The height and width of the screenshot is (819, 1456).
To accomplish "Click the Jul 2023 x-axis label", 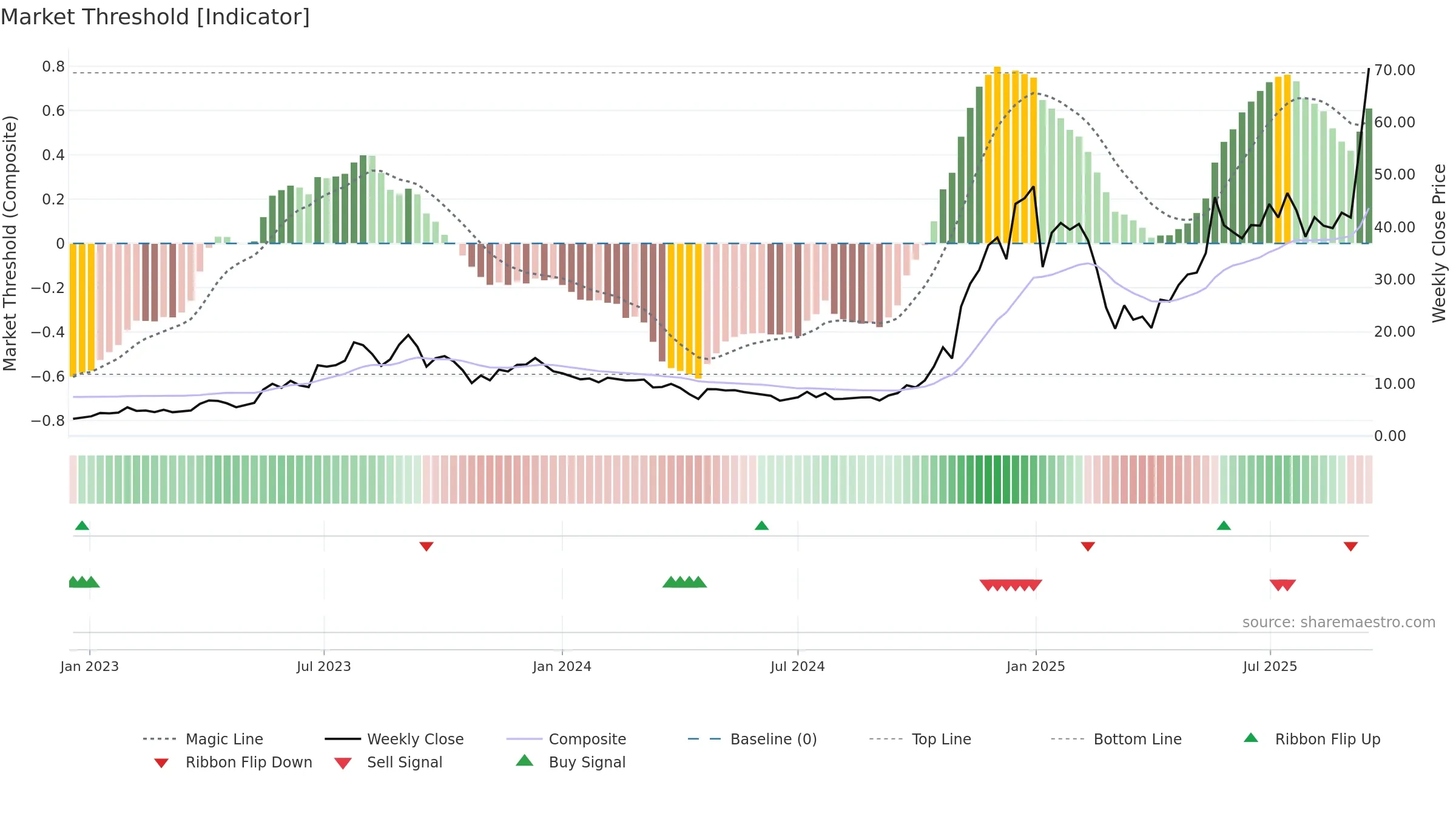I will coord(324,667).
